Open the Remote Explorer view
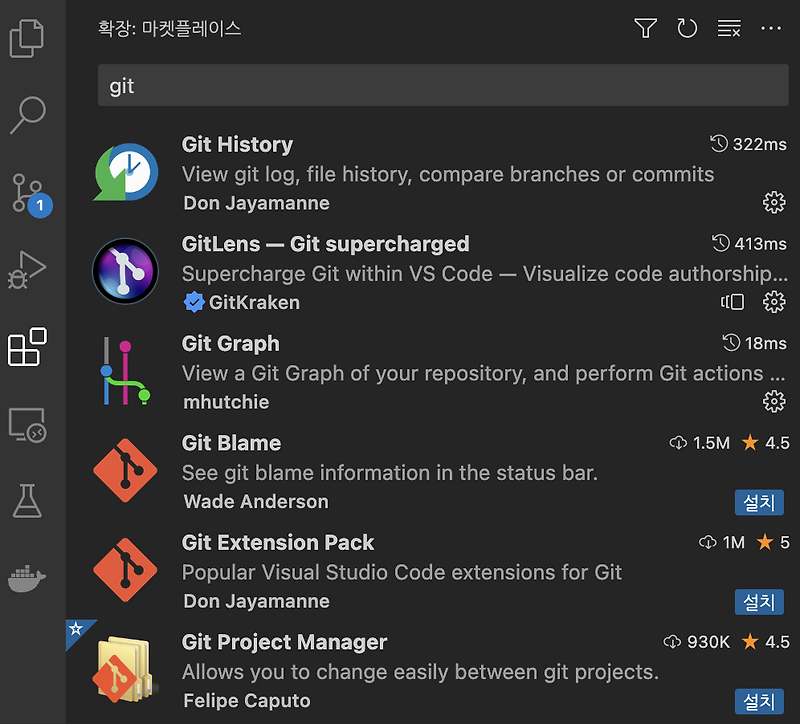This screenshot has height=724, width=800. click(27, 425)
